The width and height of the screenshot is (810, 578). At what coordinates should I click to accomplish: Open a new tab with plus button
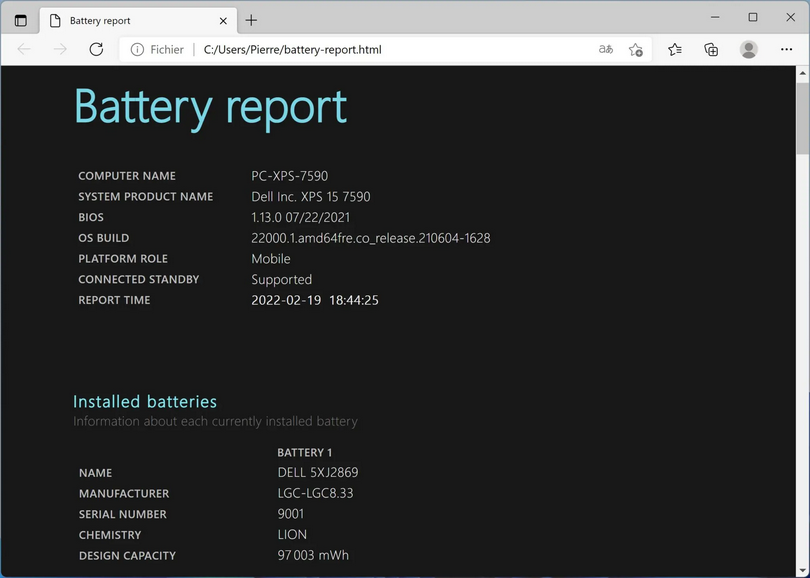point(251,21)
